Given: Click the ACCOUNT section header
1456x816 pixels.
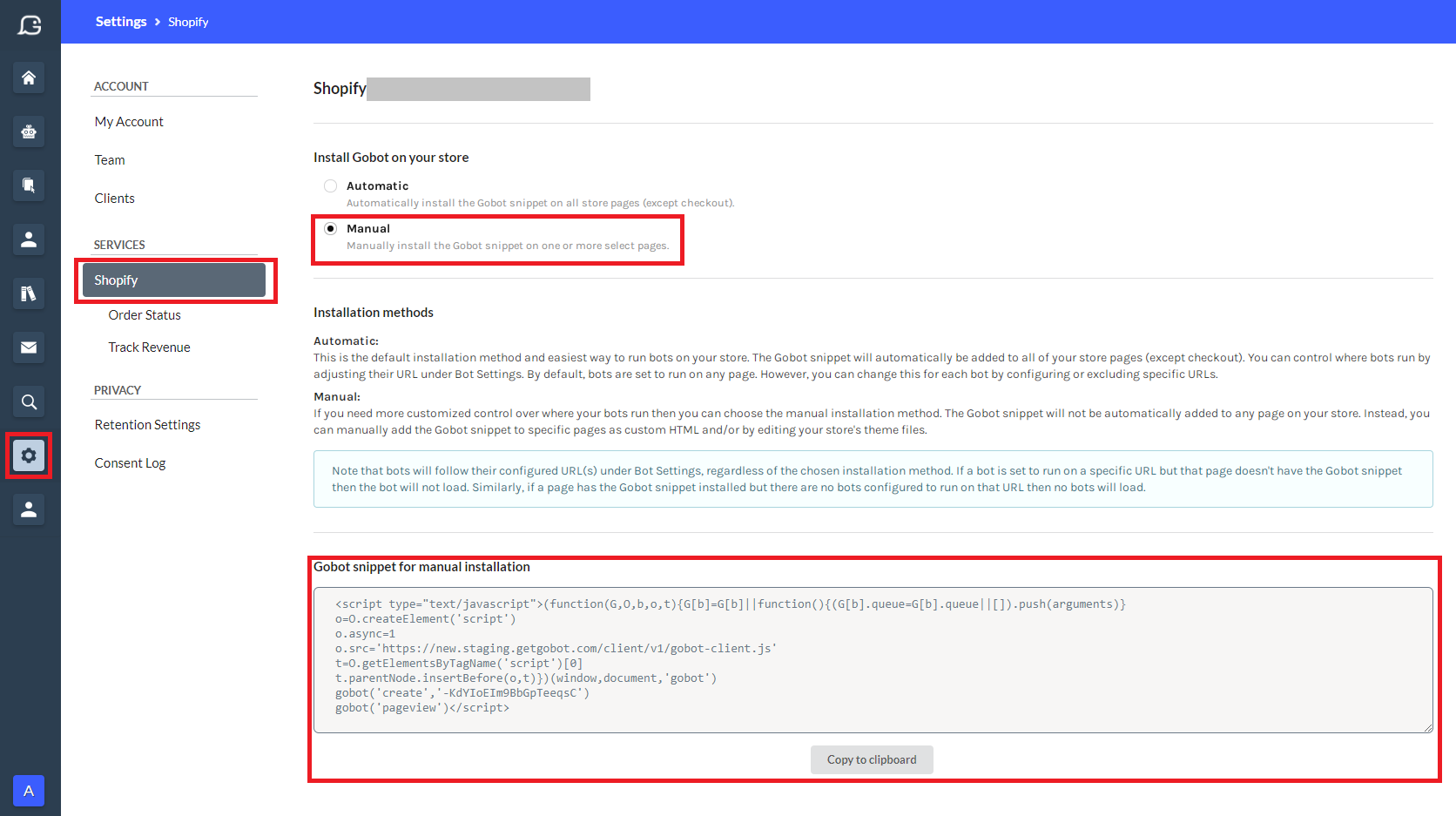Looking at the screenshot, I should (x=121, y=86).
